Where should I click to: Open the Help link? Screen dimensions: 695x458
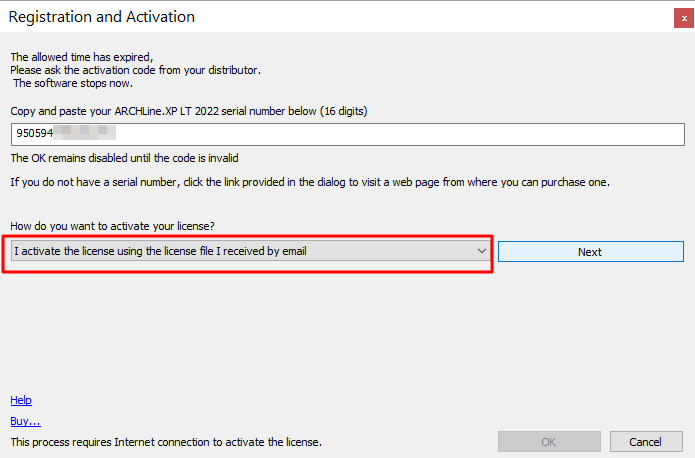pyautogui.click(x=21, y=400)
